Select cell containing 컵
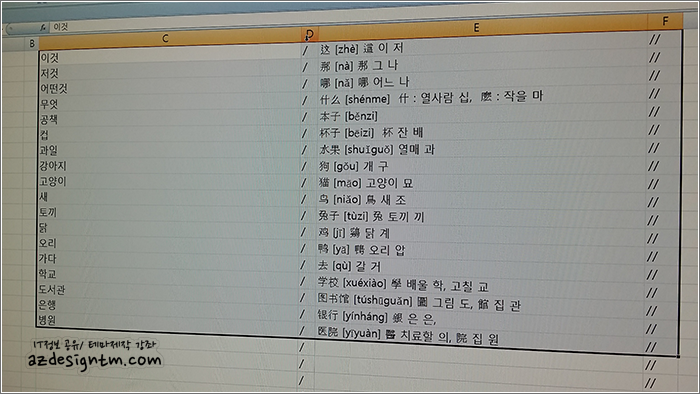 click(170, 135)
